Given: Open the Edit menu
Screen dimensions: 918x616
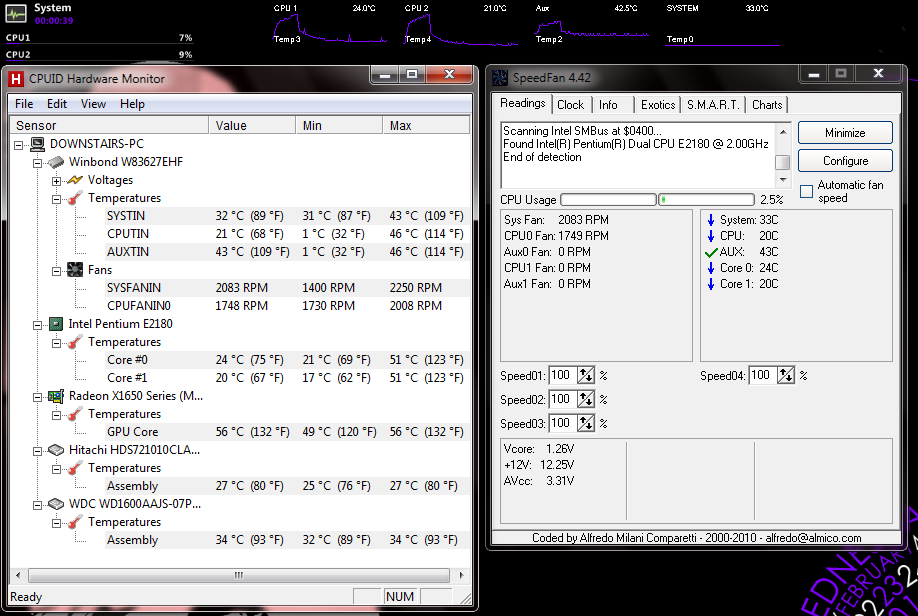Looking at the screenshot, I should tap(57, 104).
